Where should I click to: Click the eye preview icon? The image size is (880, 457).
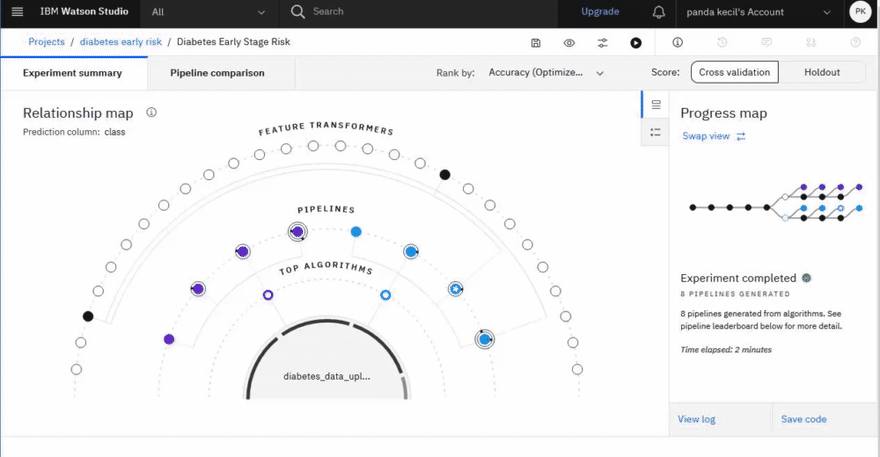coord(569,43)
